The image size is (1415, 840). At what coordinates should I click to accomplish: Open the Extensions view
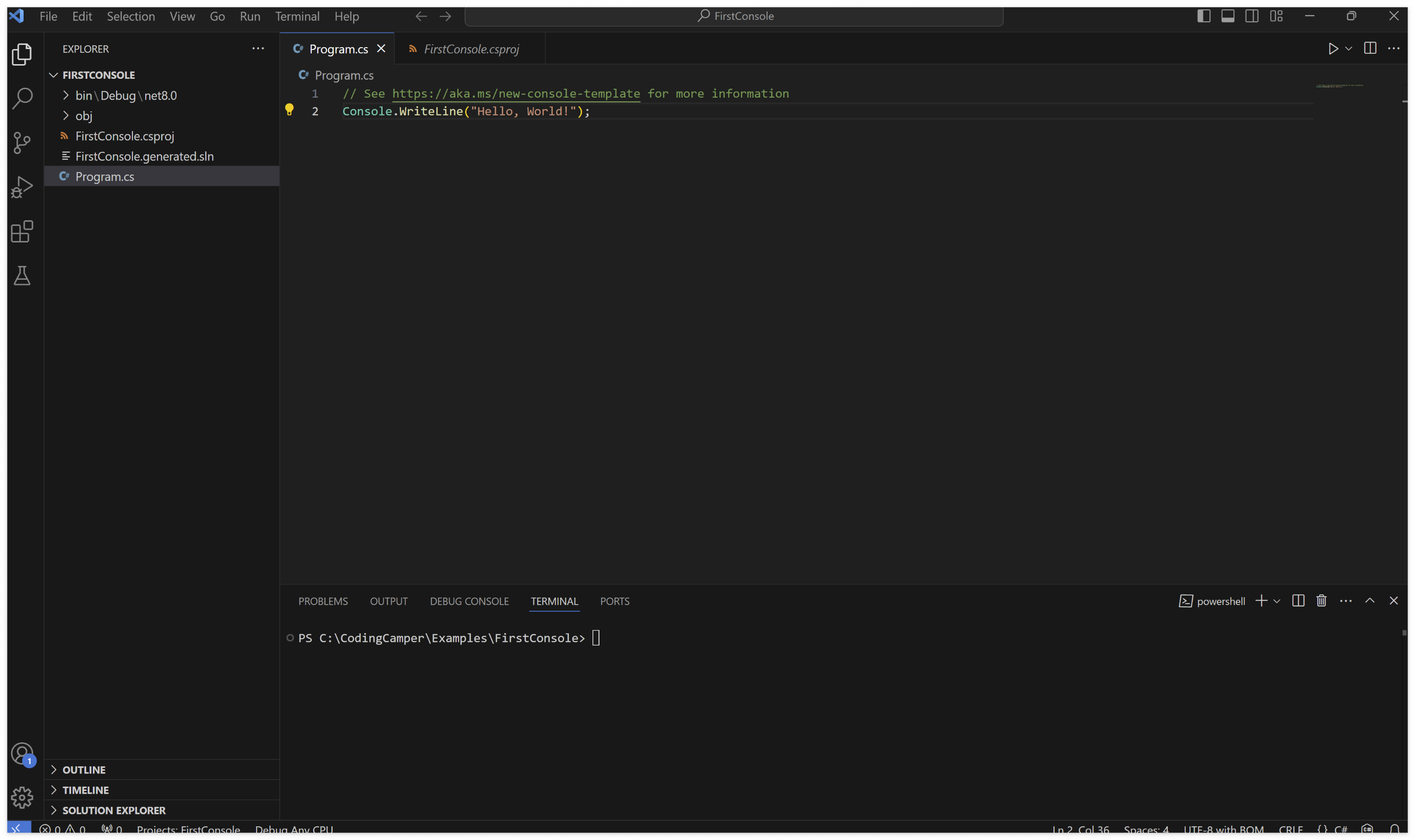coord(22,232)
